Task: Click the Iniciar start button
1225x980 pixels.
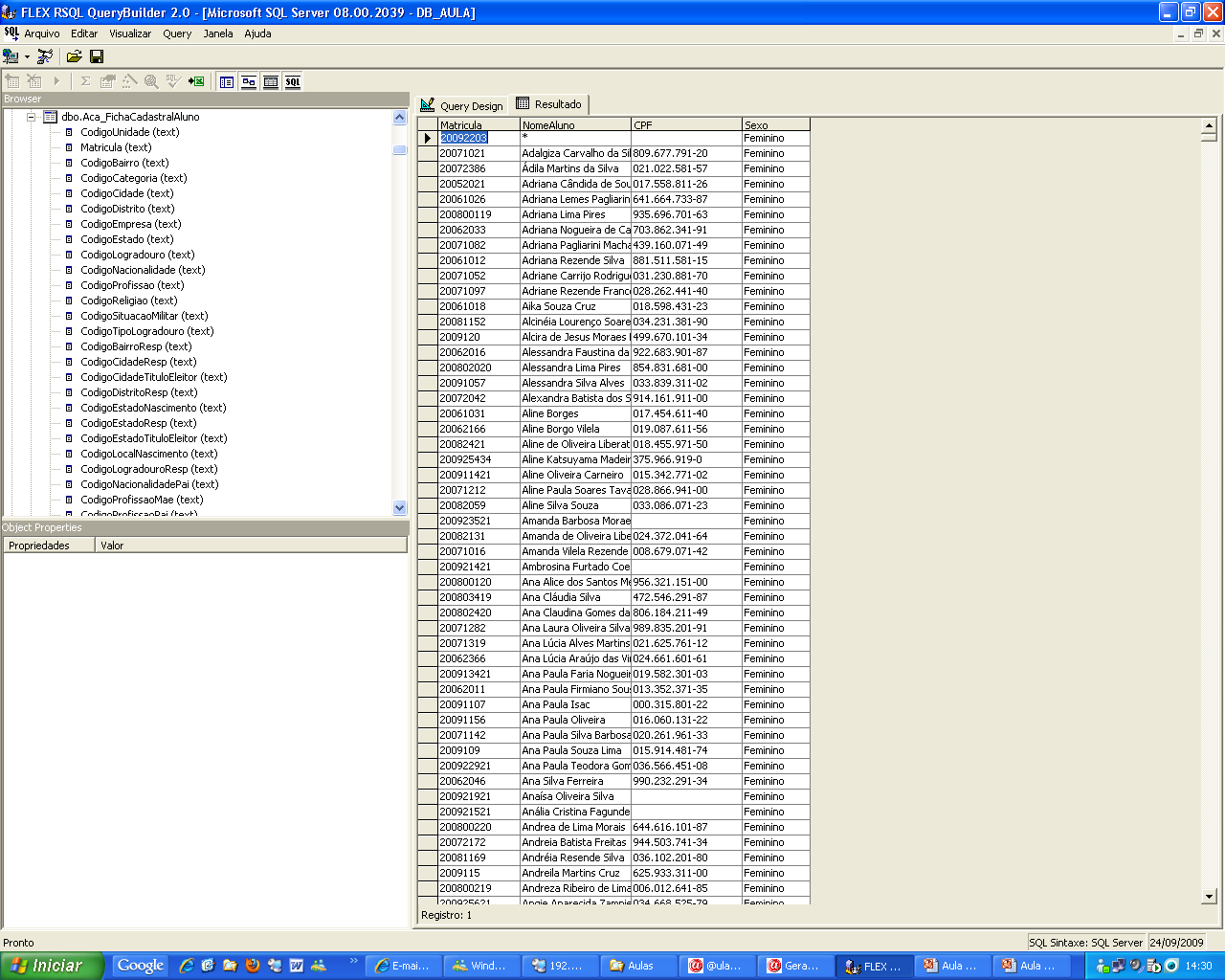Action: coord(52,966)
